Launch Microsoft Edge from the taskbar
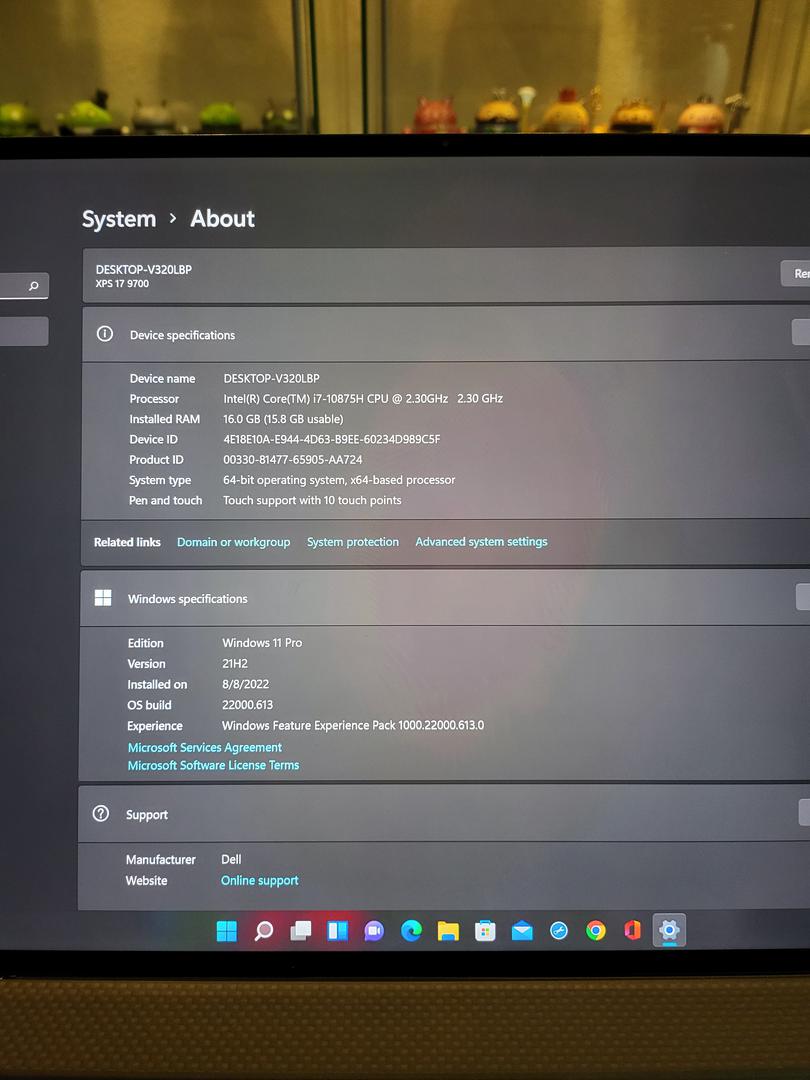 point(411,931)
